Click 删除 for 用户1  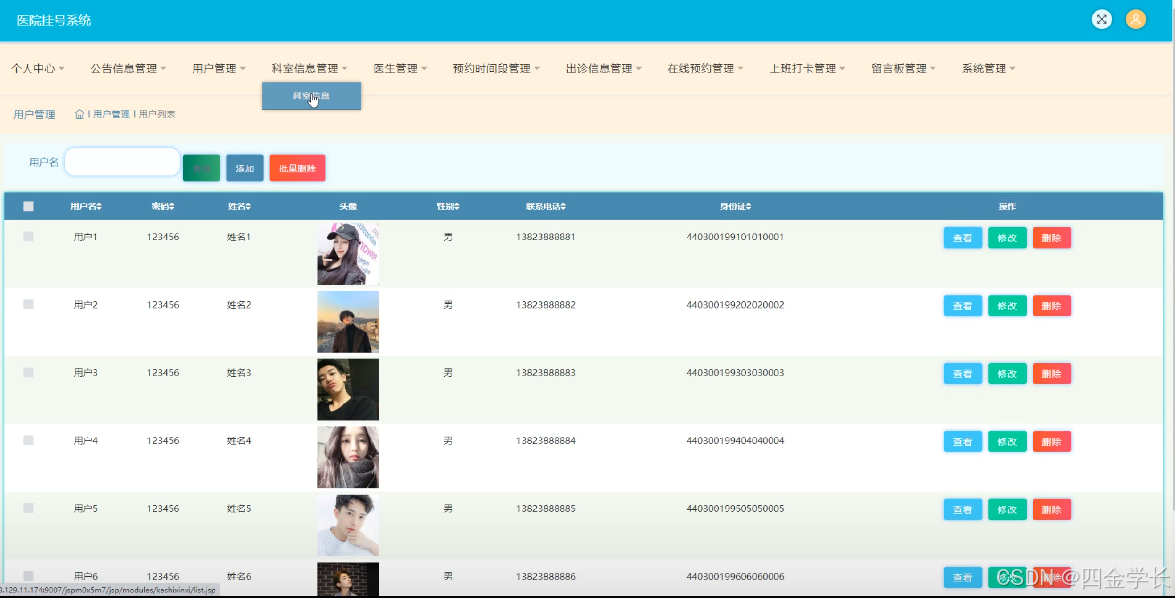[x=1051, y=238]
